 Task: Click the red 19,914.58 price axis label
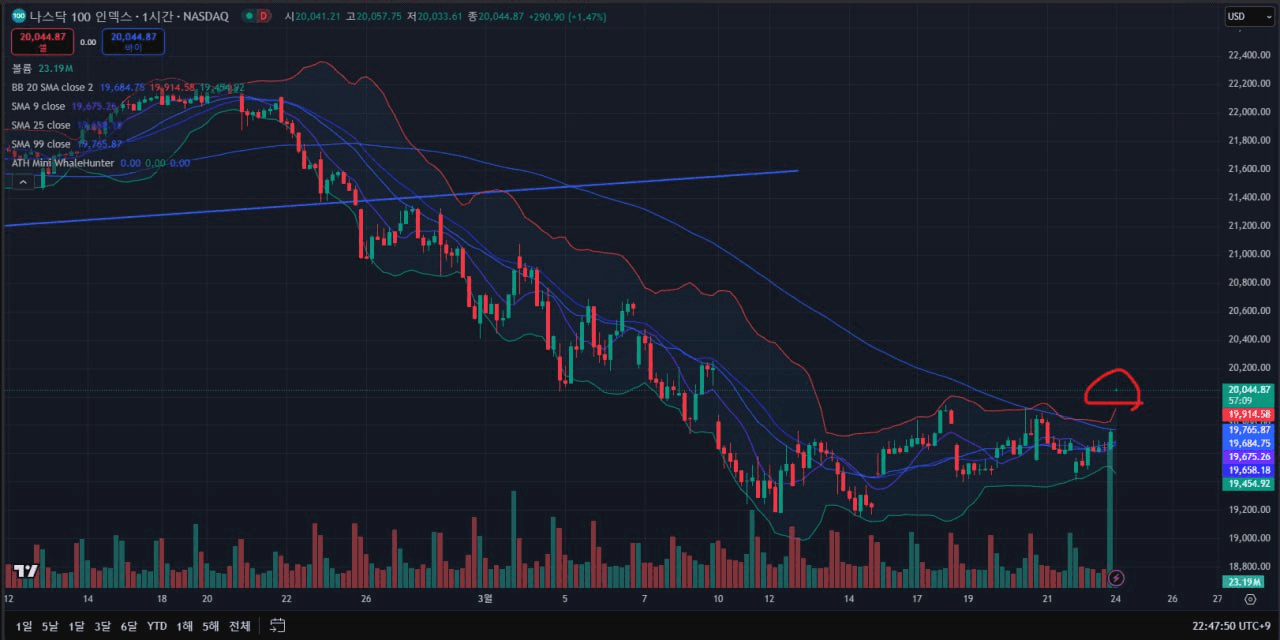1249,414
